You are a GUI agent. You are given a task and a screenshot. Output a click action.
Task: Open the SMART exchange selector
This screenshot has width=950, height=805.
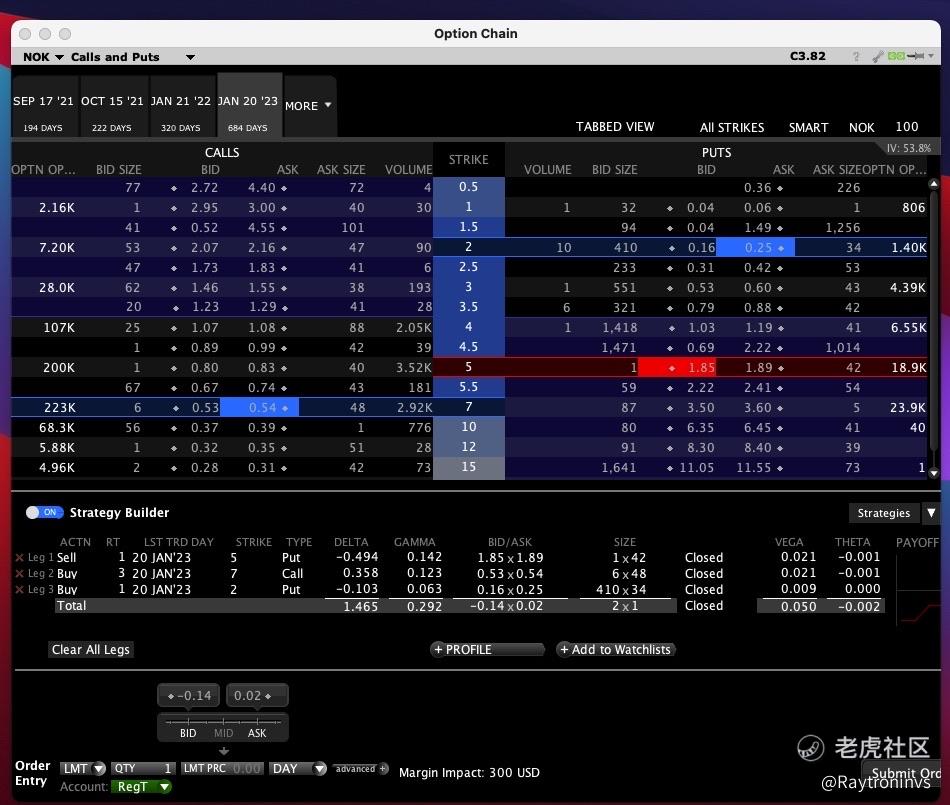click(808, 127)
